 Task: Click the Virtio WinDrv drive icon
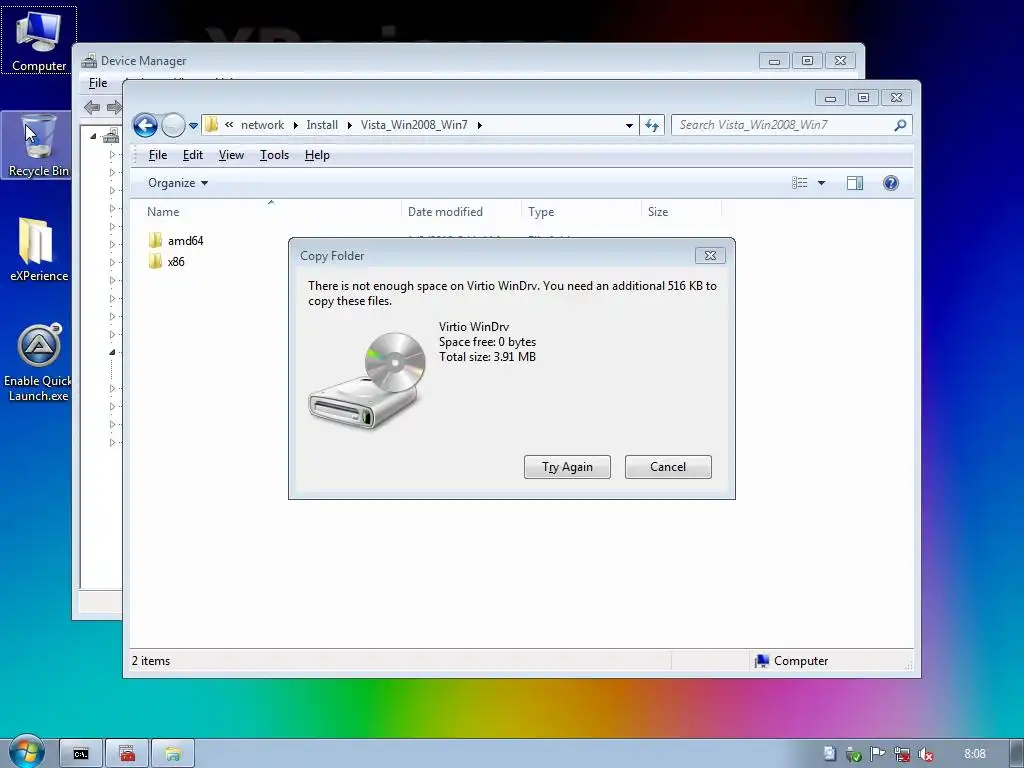[368, 379]
